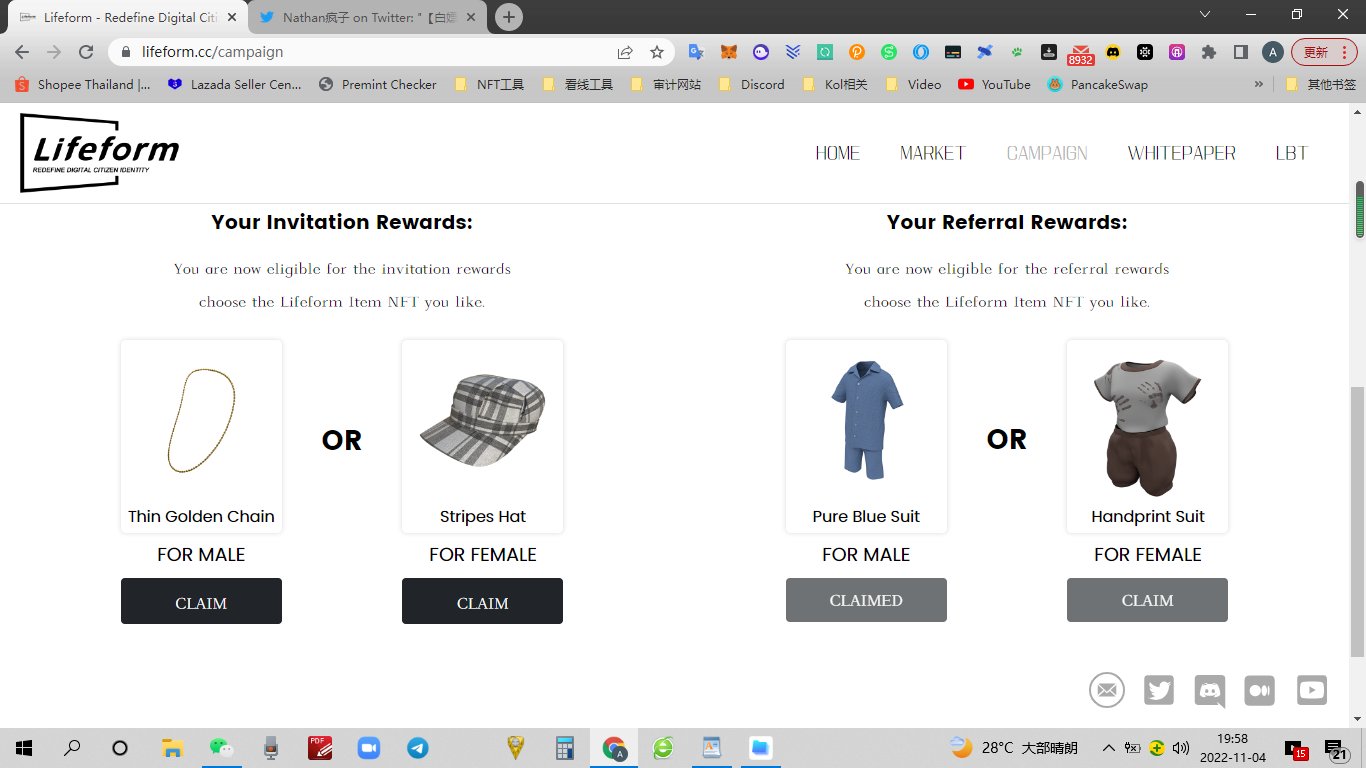
Task: Open the Windows Start menu
Action: pos(24,747)
